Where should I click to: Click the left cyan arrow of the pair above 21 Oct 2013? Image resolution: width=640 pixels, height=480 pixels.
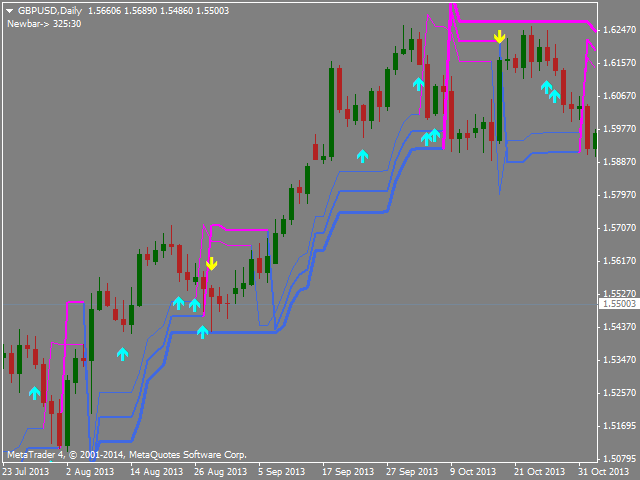click(x=547, y=87)
